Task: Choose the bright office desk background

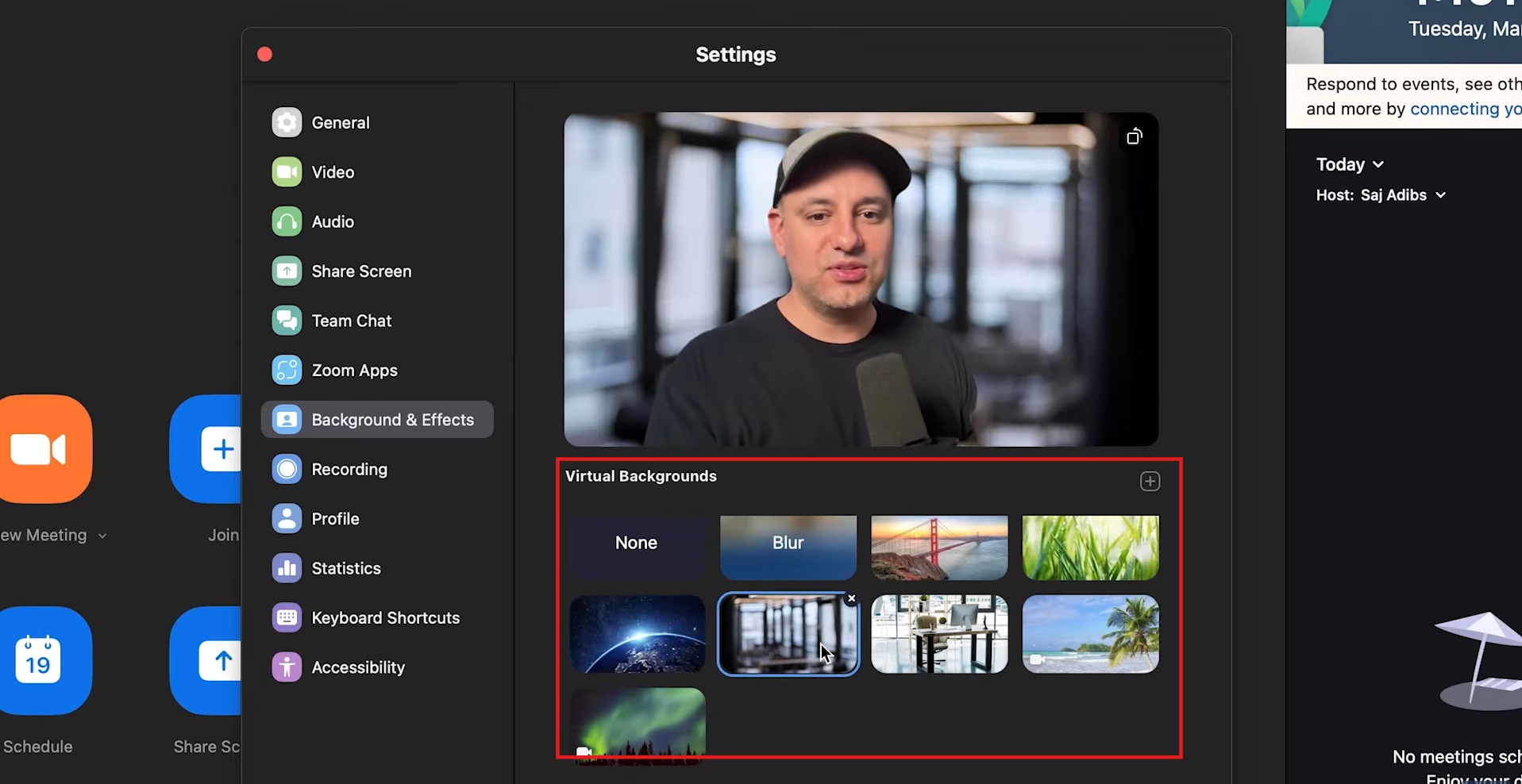Action: point(939,634)
